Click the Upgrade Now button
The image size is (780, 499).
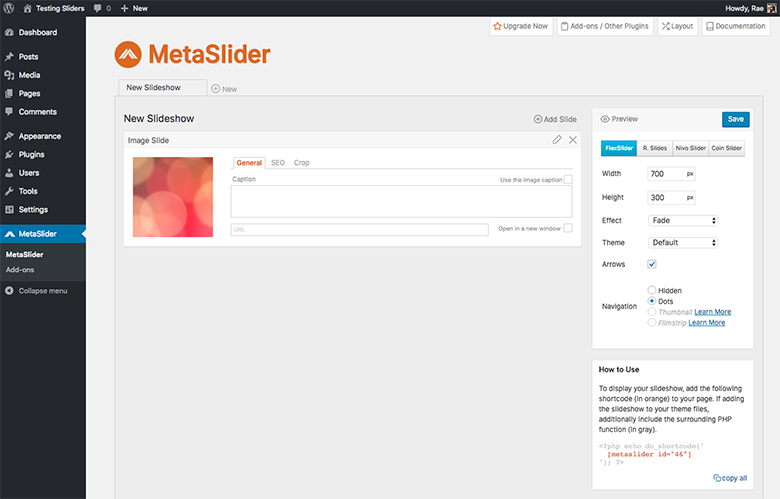521,26
